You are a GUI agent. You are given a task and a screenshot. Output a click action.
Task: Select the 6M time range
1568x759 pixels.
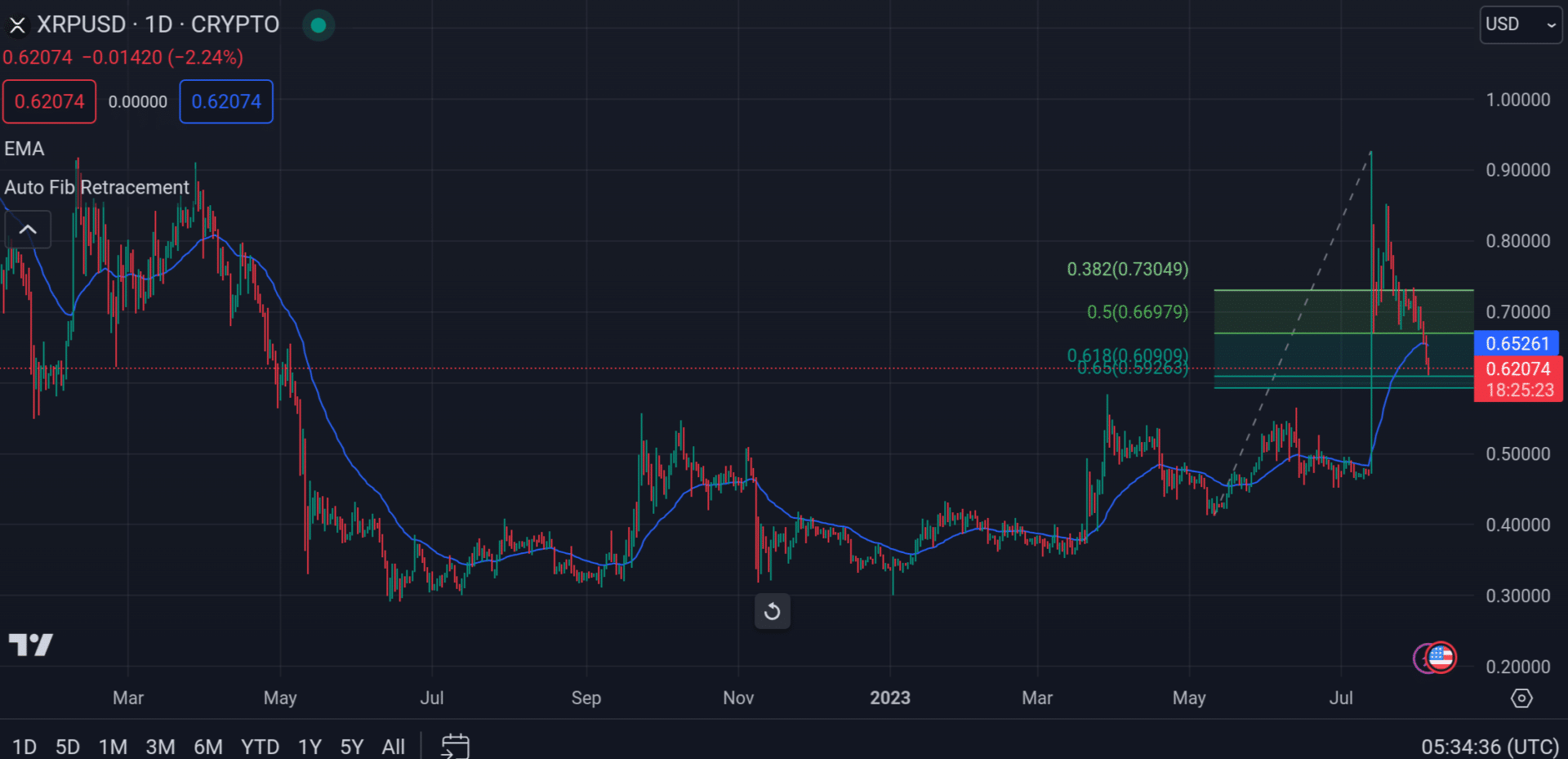(208, 747)
